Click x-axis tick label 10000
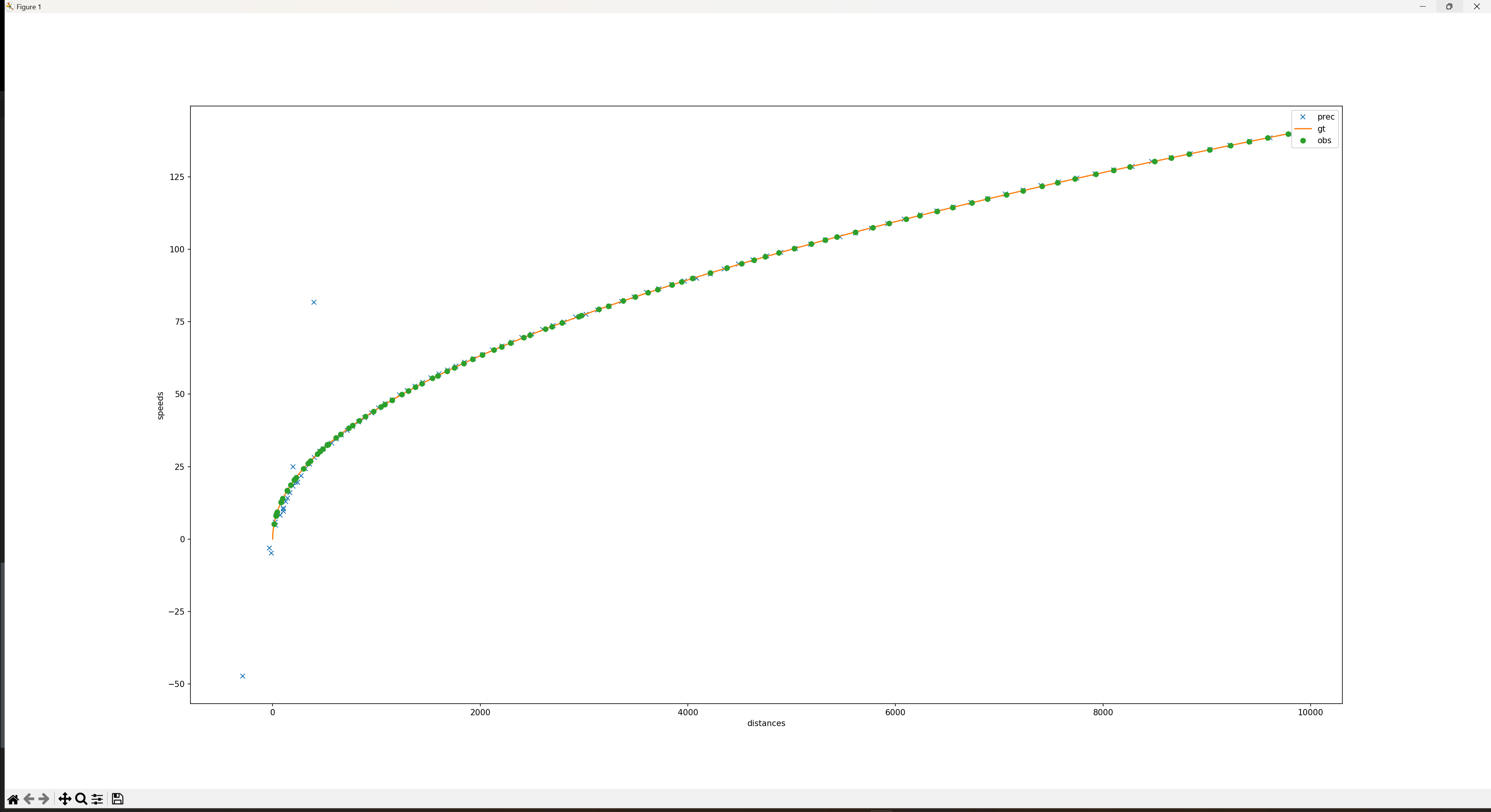1491x812 pixels. tap(1310, 713)
